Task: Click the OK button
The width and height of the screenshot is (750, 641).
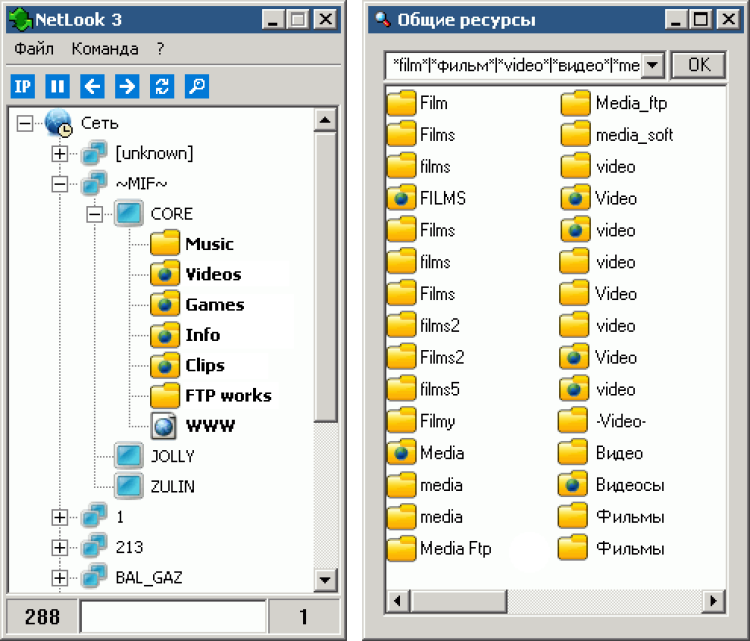Action: [699, 65]
